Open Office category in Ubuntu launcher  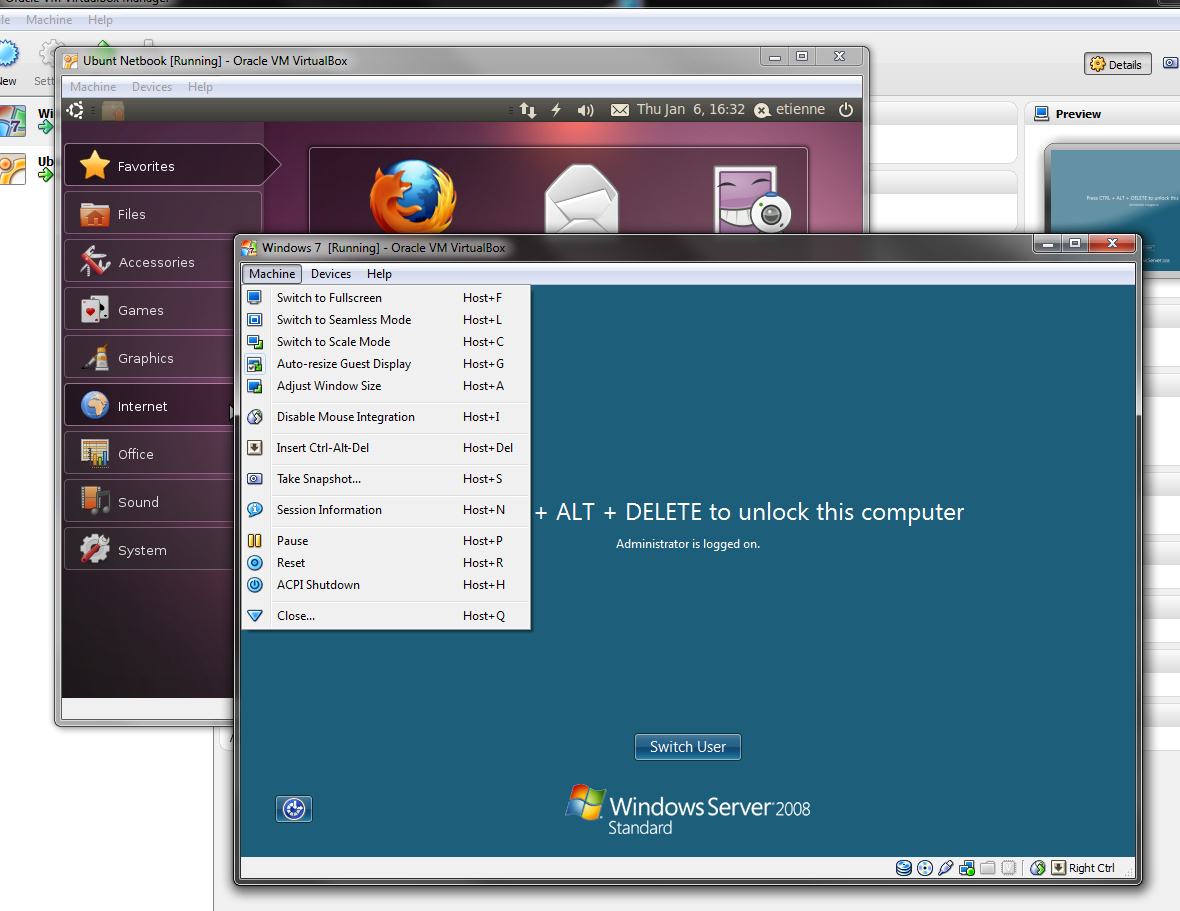[149, 454]
